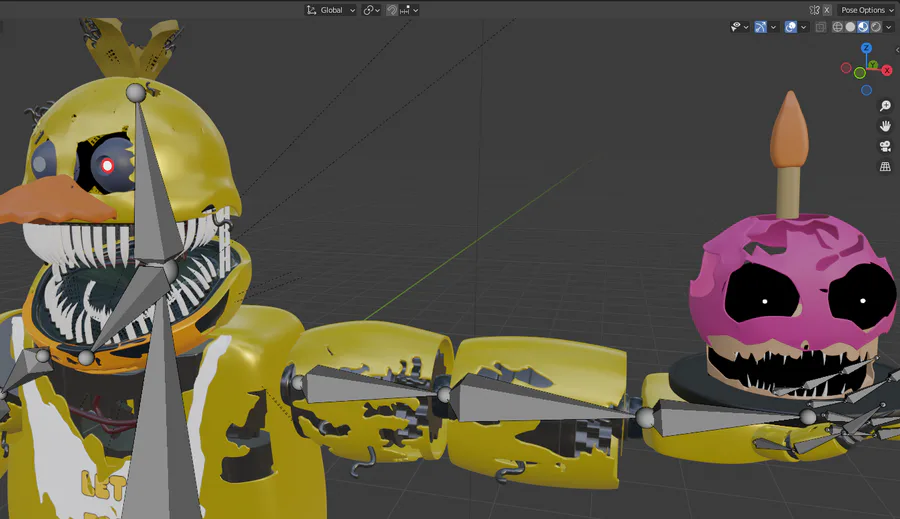Toggle the X mirror axis button

(827, 10)
